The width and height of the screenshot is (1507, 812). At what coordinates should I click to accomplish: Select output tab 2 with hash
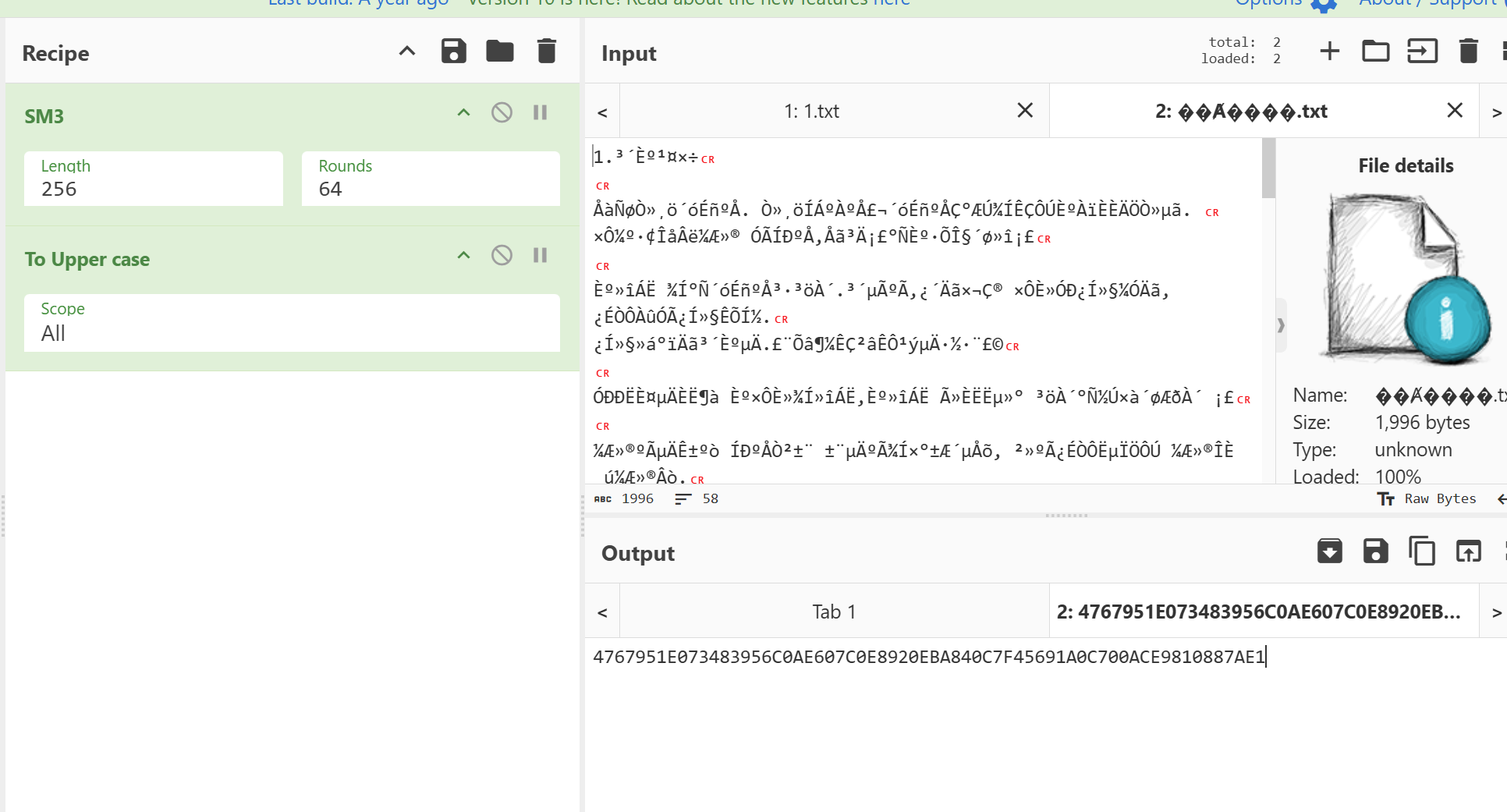click(x=1264, y=612)
